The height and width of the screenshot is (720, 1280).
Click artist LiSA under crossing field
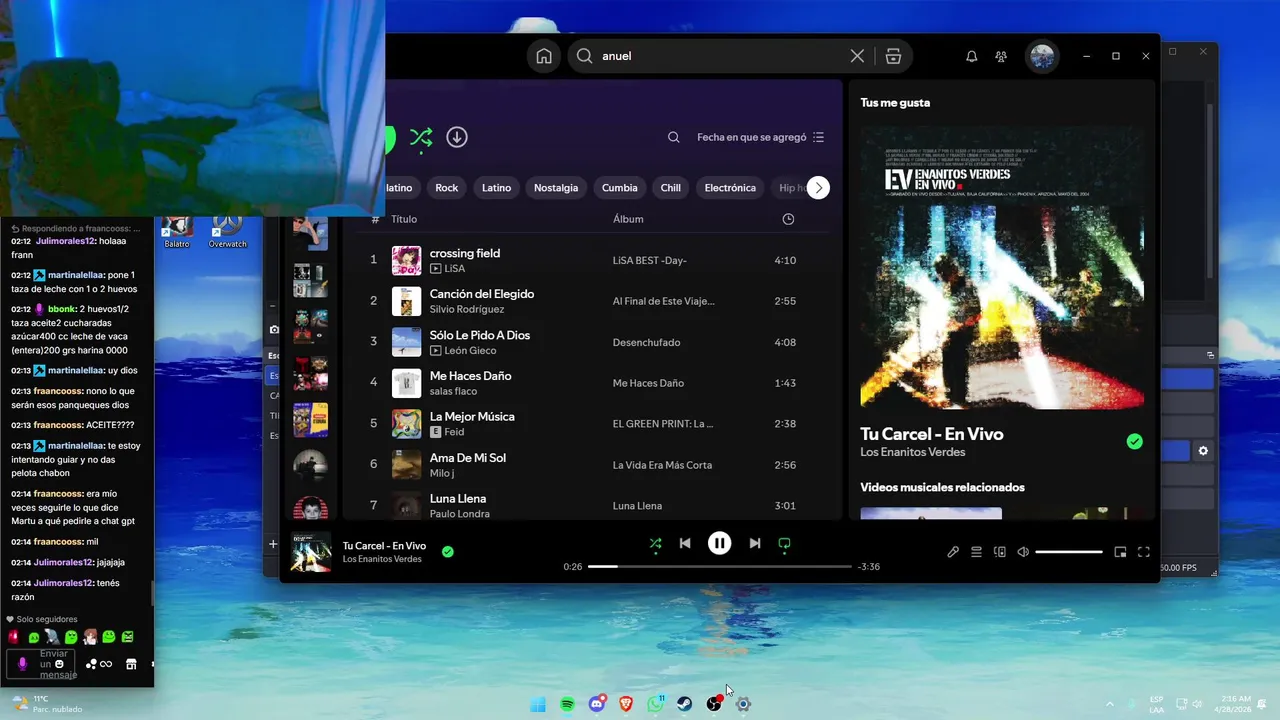[x=455, y=268]
